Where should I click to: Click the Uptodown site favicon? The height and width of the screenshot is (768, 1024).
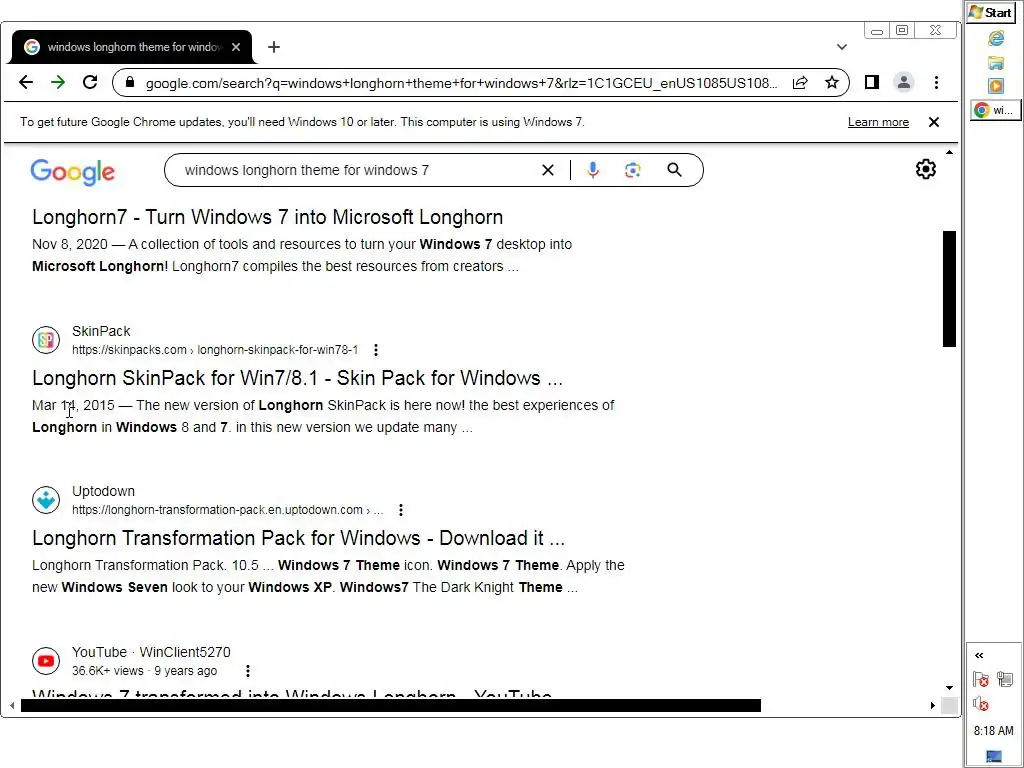46,500
